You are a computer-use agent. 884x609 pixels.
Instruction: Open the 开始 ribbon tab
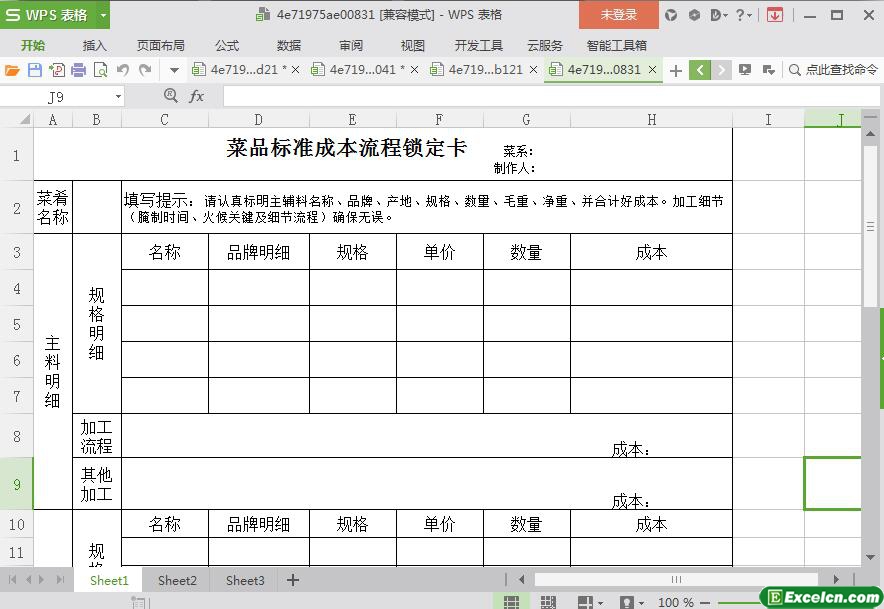click(x=33, y=46)
